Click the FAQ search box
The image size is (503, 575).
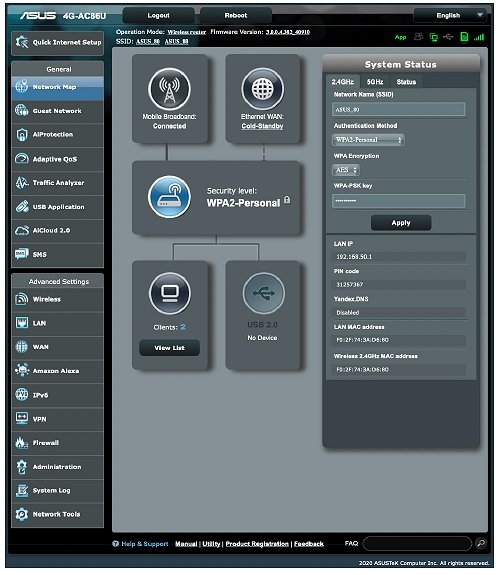click(417, 543)
